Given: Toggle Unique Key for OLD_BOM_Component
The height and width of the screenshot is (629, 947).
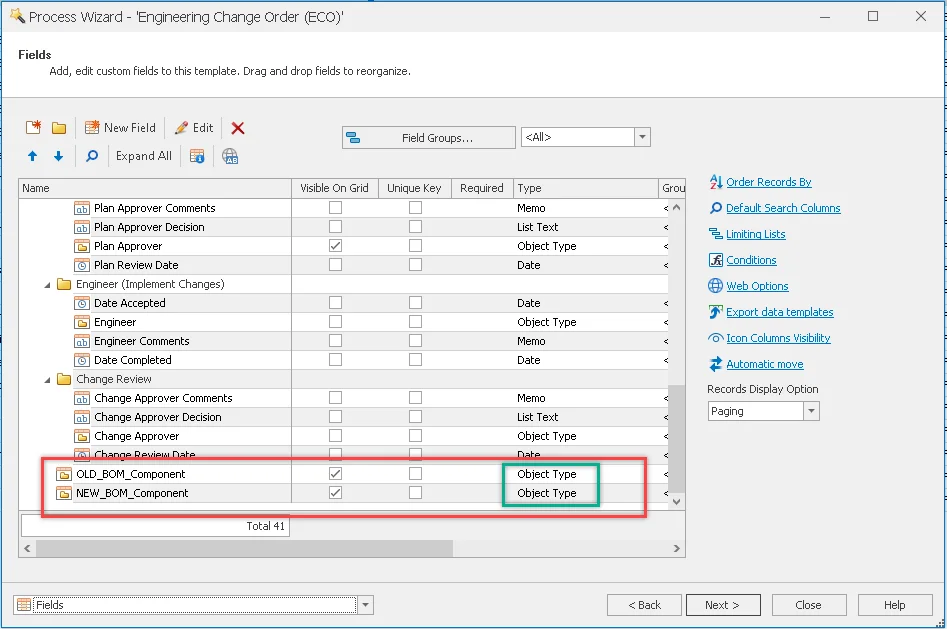Looking at the screenshot, I should tap(415, 474).
